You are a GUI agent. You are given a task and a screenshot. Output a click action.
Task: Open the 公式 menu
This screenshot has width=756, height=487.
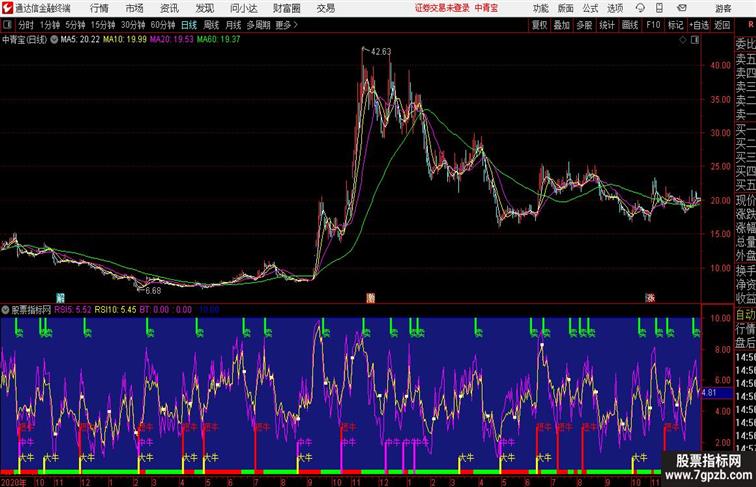[590, 8]
